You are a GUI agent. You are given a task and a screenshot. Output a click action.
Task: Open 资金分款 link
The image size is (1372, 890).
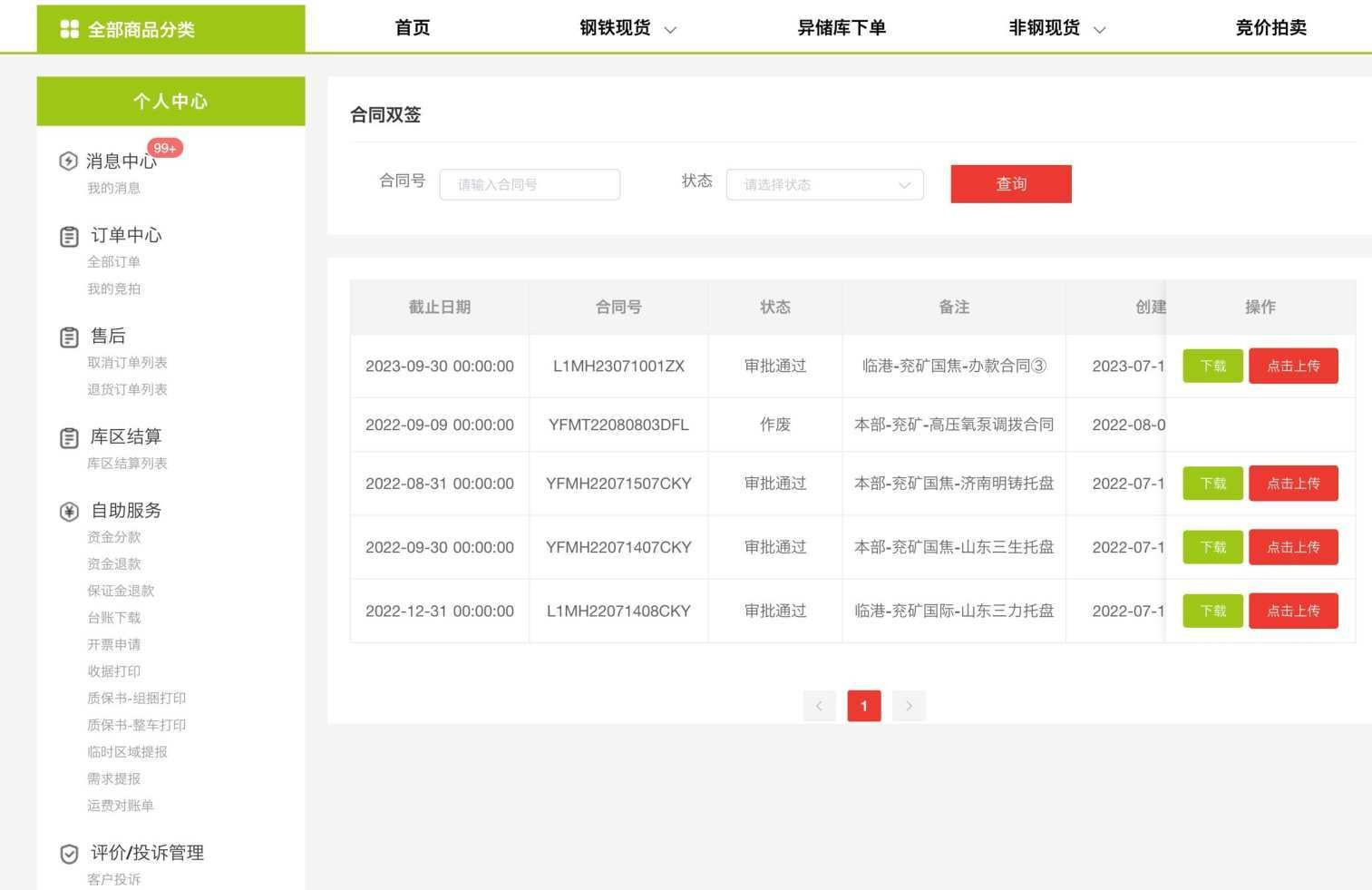(x=113, y=537)
